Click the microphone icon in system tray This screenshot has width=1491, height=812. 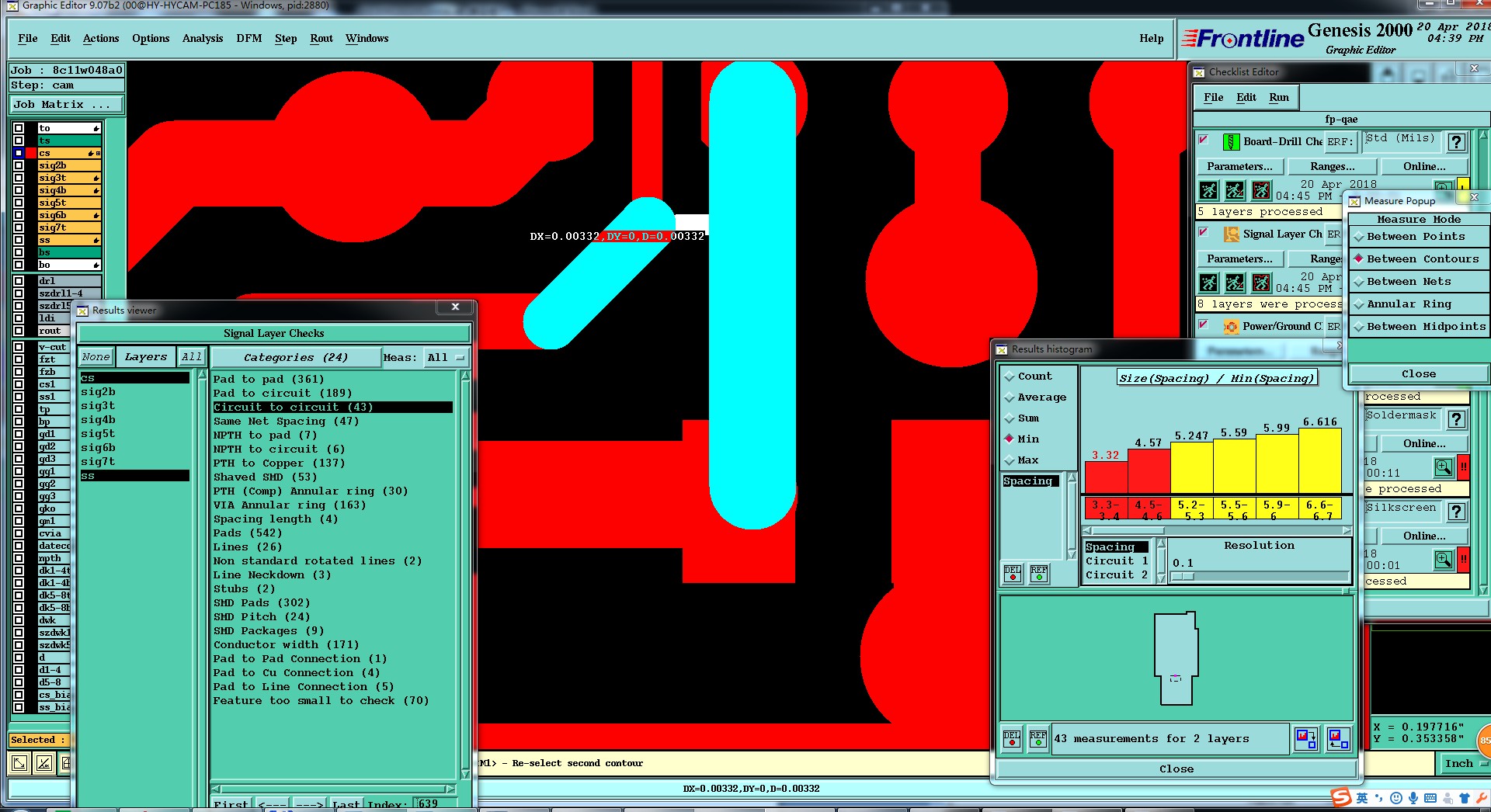pos(1413,798)
